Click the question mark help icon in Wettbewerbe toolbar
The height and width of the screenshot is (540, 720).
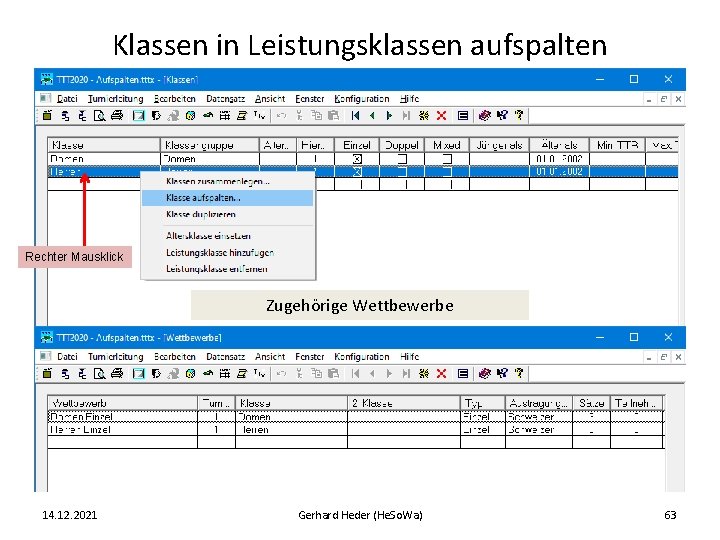(x=519, y=374)
